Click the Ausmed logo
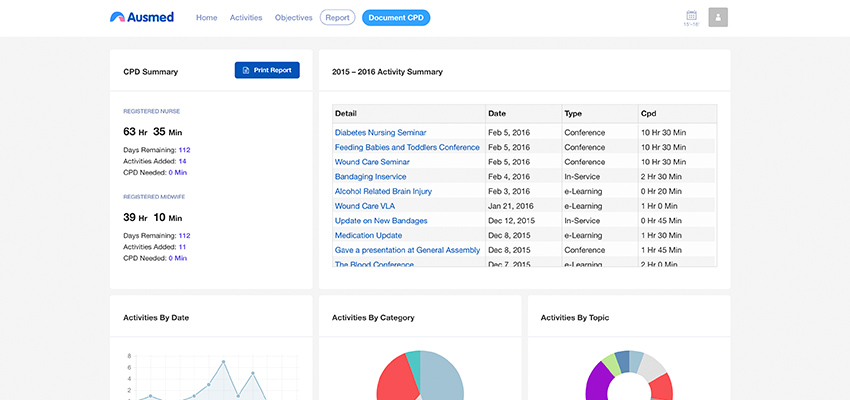The image size is (850, 400). tap(141, 17)
